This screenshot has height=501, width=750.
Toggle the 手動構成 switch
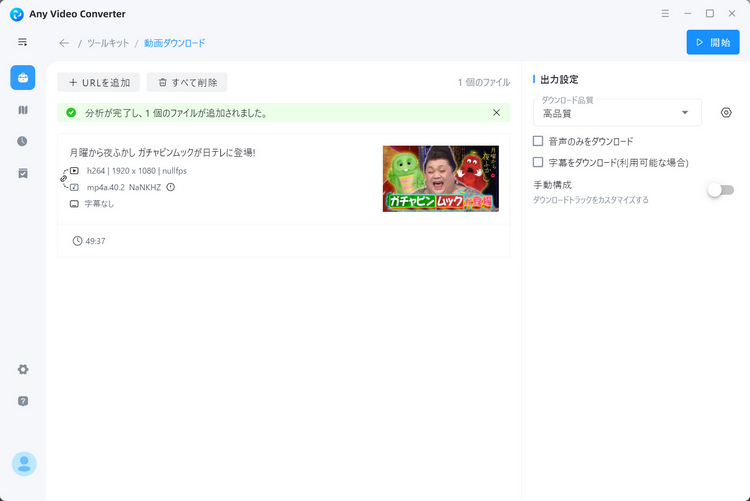pyautogui.click(x=721, y=190)
